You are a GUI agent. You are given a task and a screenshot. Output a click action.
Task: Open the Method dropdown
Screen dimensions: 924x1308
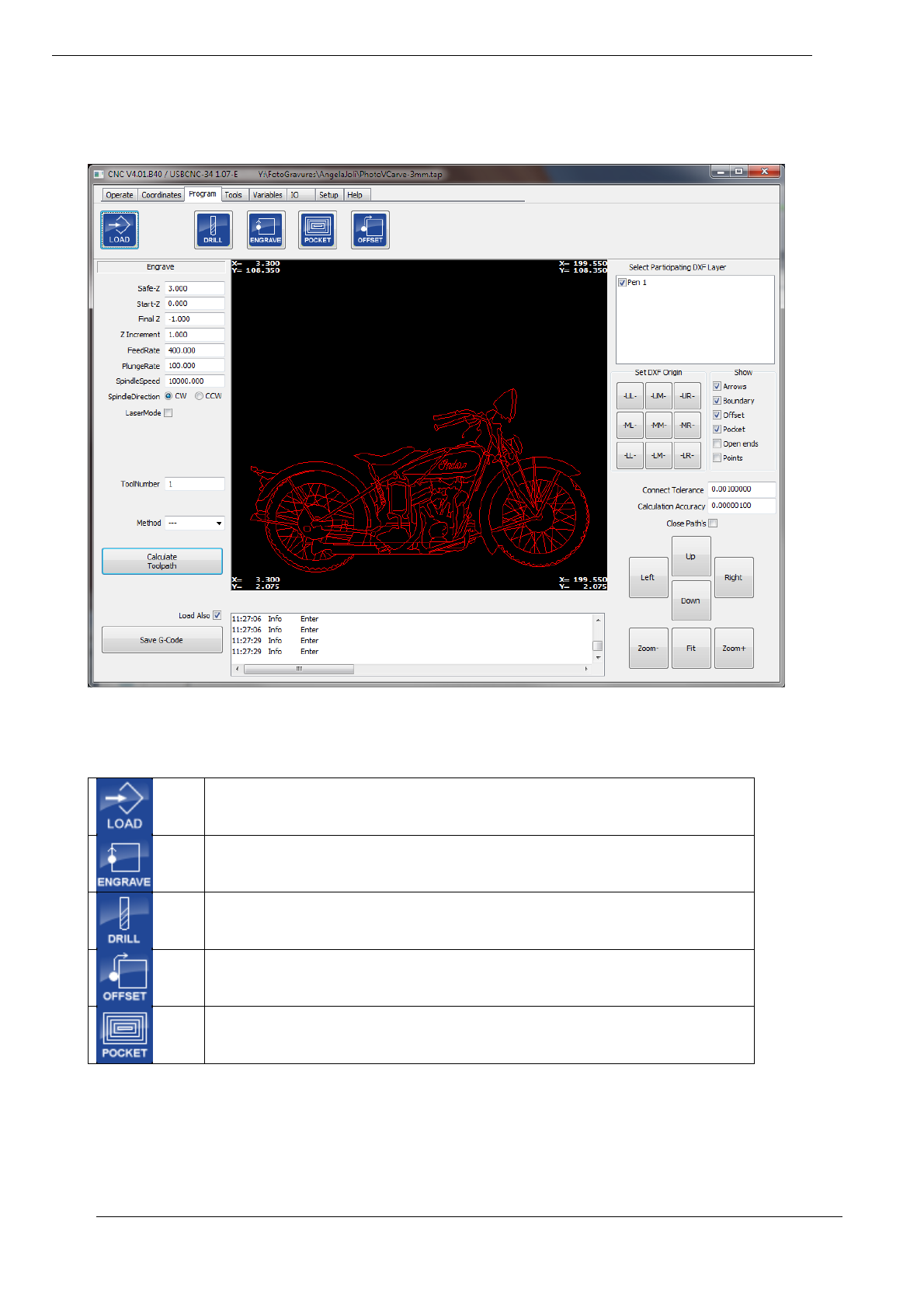195,524
